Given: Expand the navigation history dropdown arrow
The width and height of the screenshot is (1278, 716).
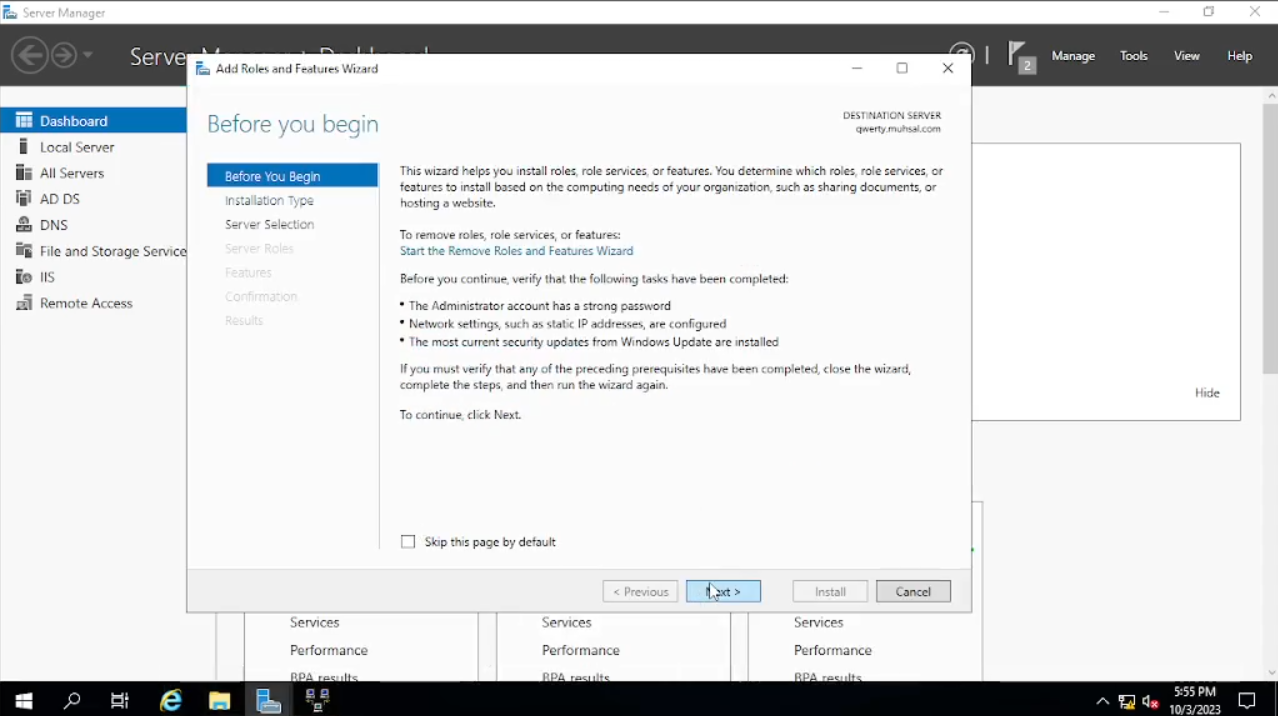Looking at the screenshot, I should (89, 55).
